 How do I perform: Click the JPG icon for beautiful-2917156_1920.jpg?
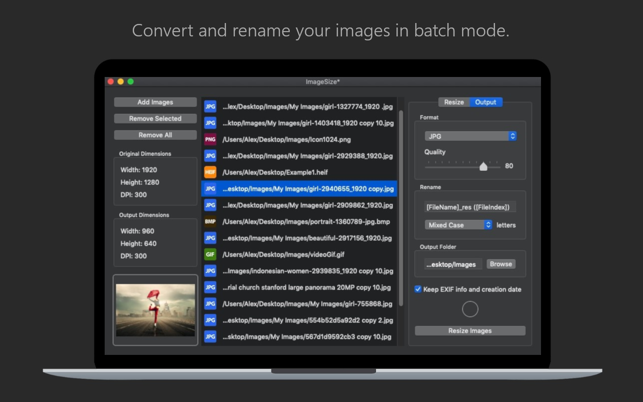tap(210, 238)
